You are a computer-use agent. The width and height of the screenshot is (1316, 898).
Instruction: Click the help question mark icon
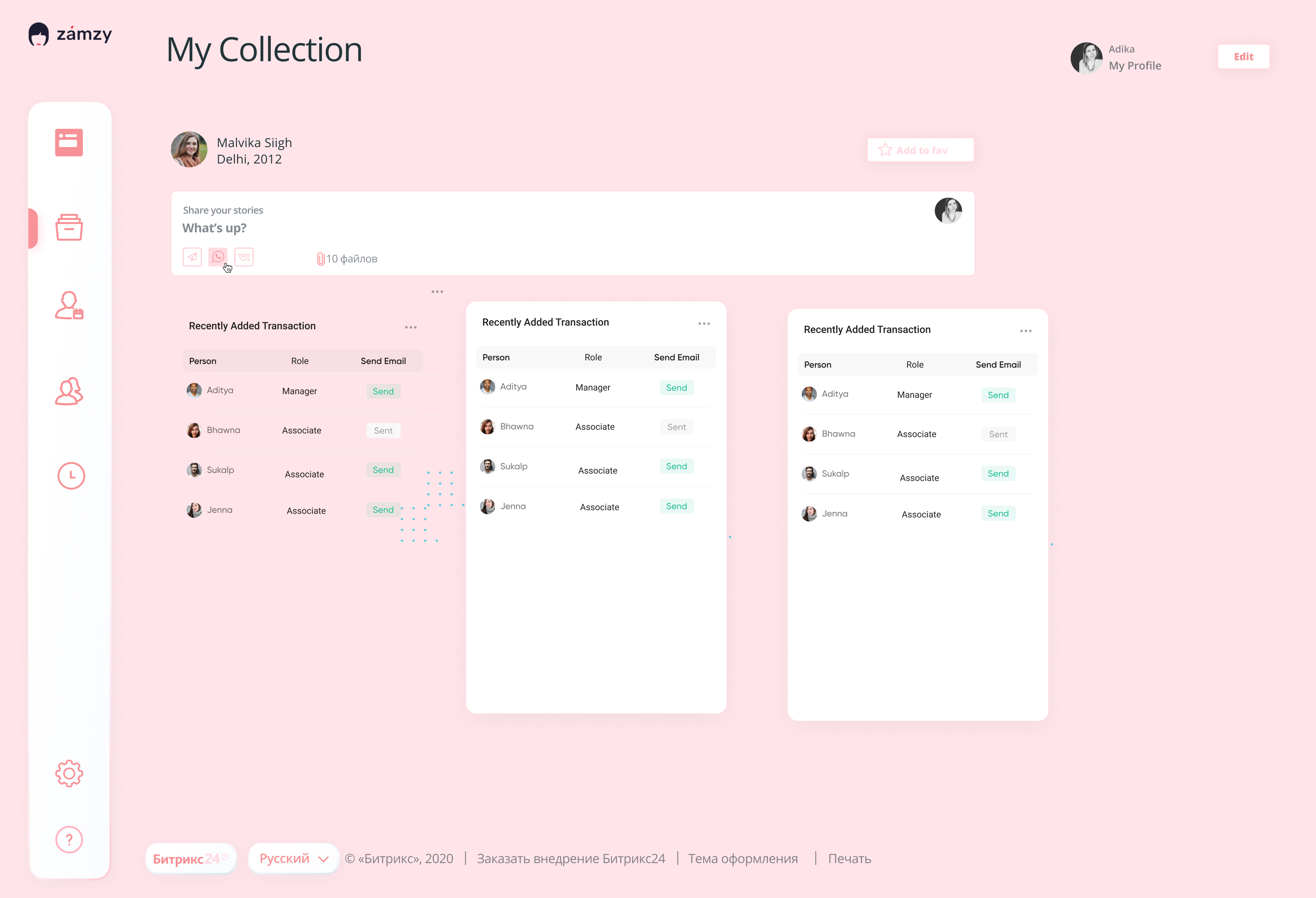tap(69, 839)
